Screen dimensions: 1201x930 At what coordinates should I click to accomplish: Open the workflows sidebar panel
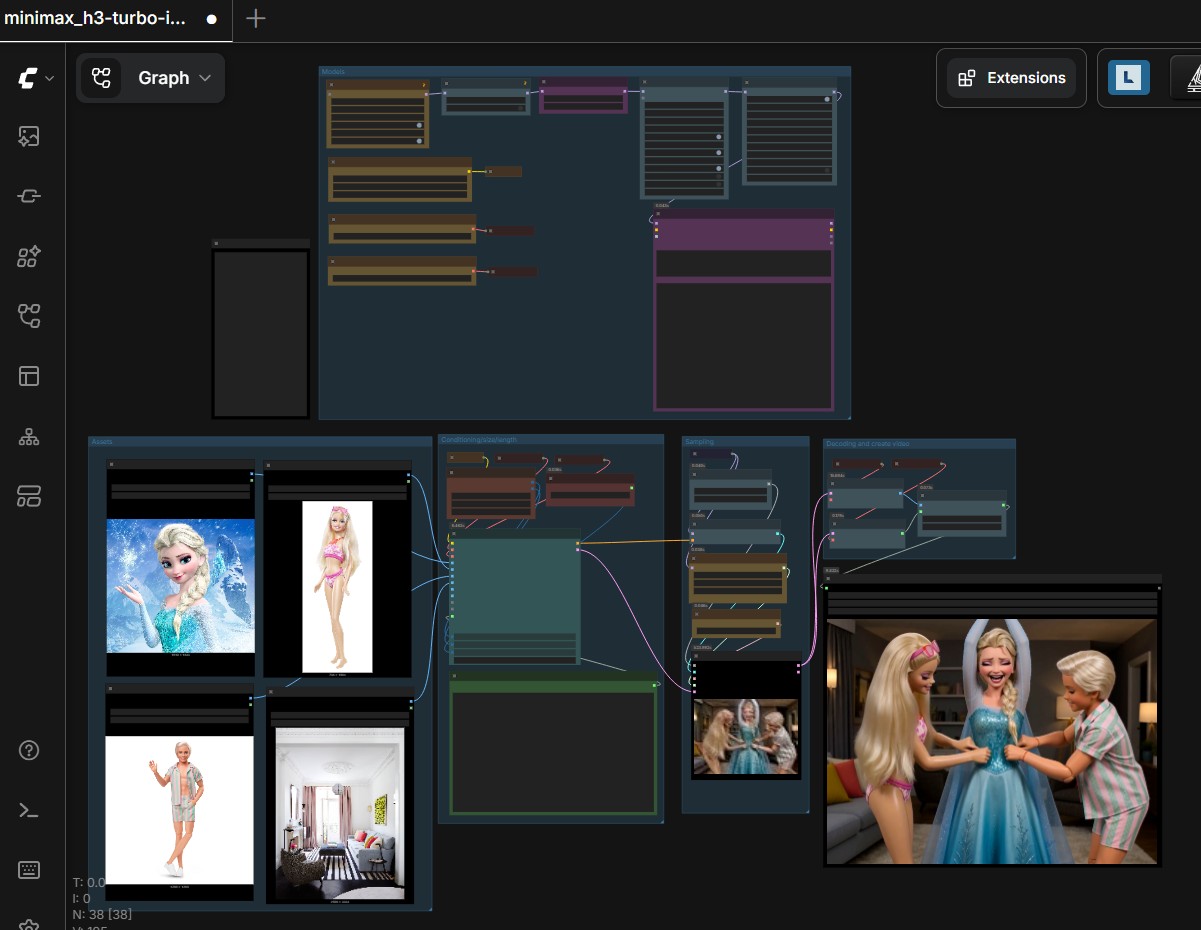[29, 317]
